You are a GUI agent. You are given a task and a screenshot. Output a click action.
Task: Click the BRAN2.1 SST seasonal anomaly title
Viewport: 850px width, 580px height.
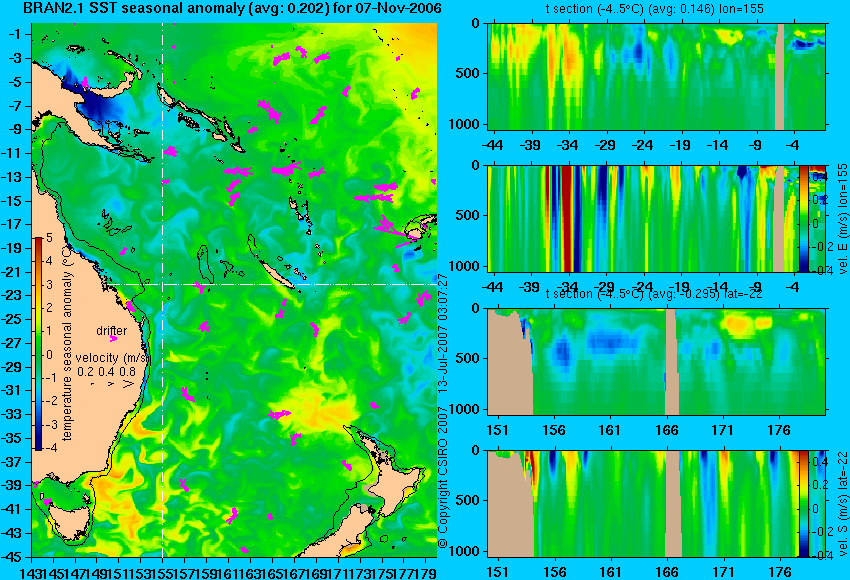(x=233, y=8)
